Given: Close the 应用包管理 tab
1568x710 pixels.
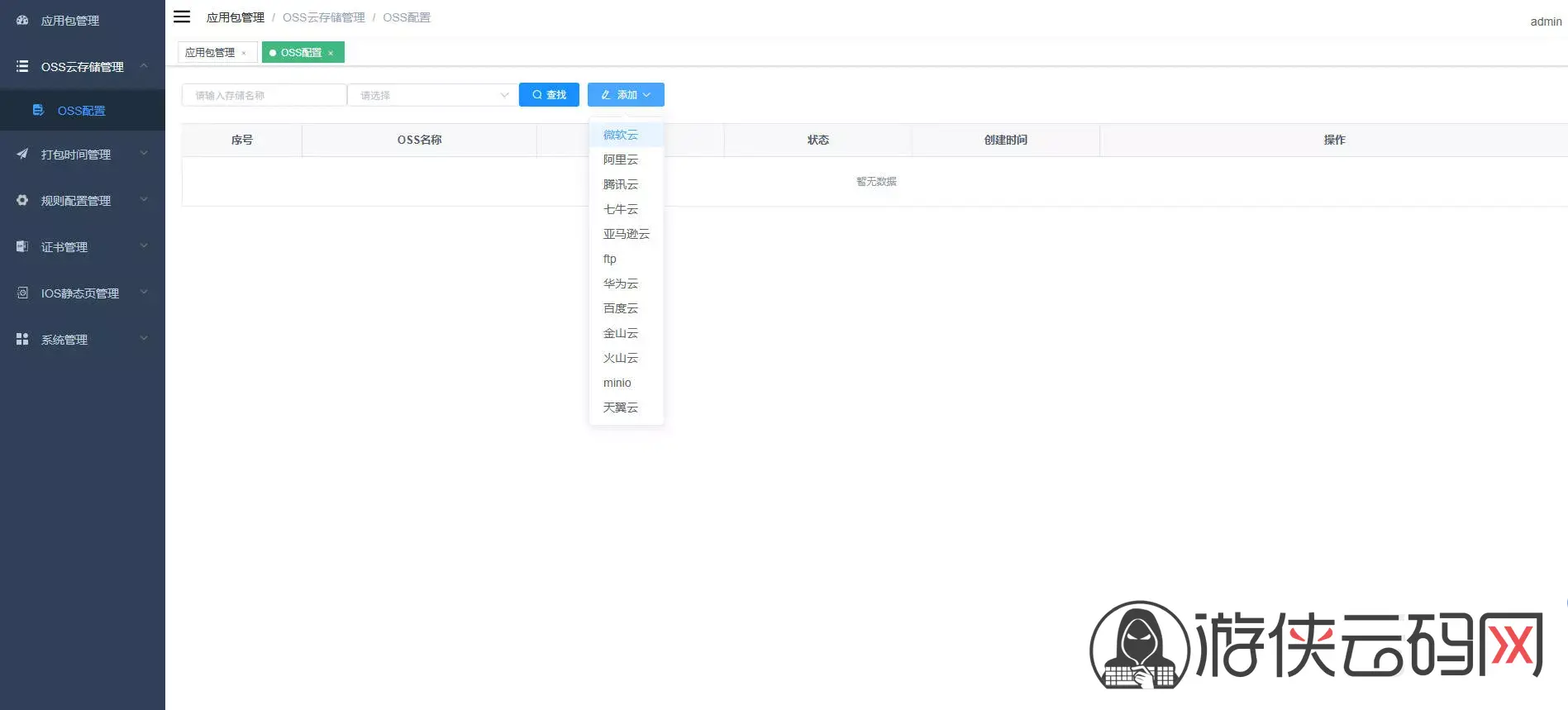Looking at the screenshot, I should [244, 53].
